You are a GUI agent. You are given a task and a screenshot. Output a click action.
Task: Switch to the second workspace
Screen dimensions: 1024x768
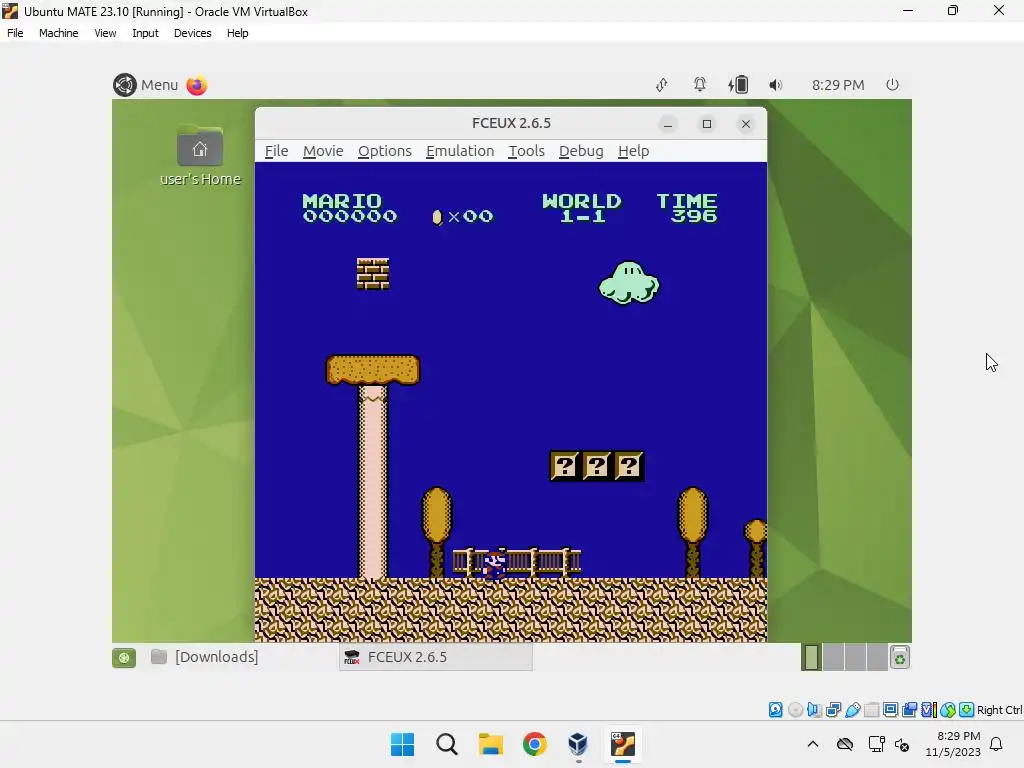[833, 657]
